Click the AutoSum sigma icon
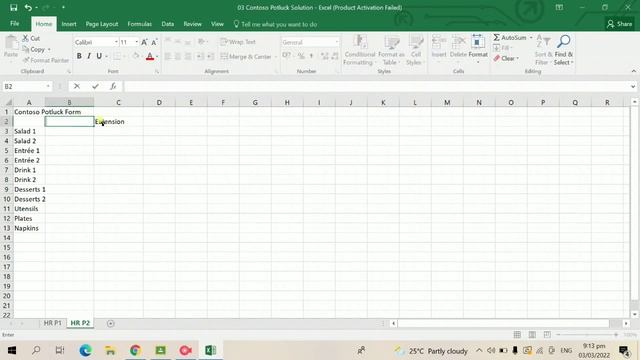Screen dimensions: 640x360 [496, 38]
